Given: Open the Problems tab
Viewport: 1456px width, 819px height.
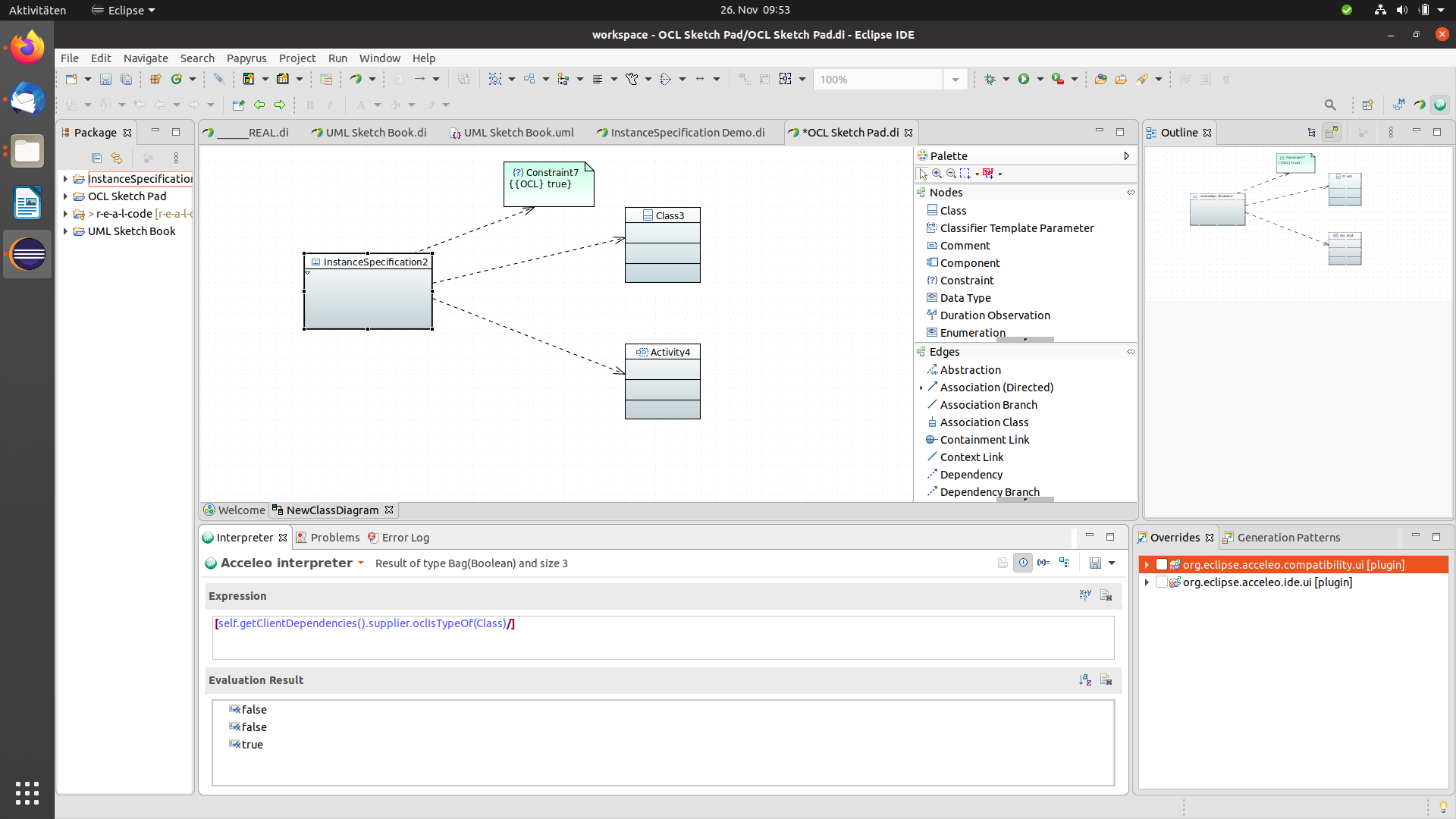Looking at the screenshot, I should tap(328, 537).
